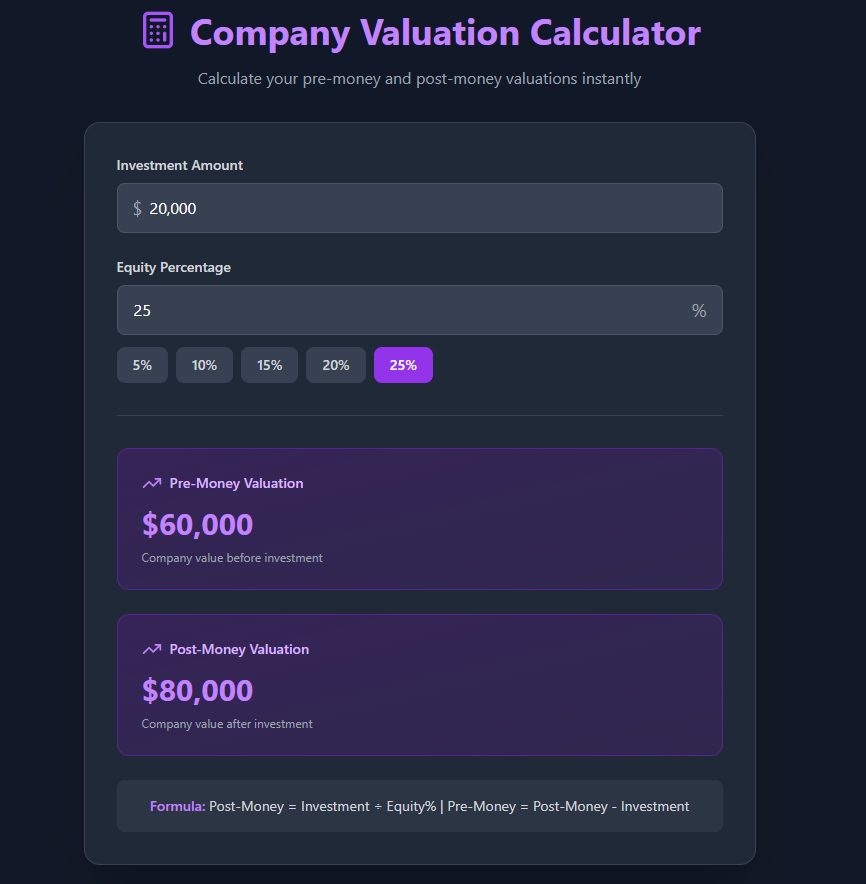Select the 5% equity preset
Viewport: 866px width, 884px height.
pos(142,365)
